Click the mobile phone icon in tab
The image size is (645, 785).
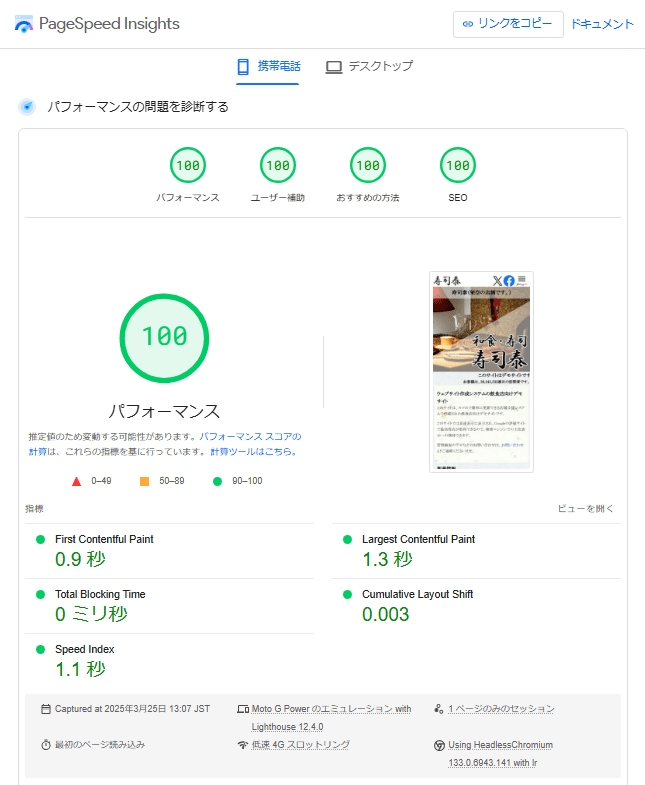(243, 67)
